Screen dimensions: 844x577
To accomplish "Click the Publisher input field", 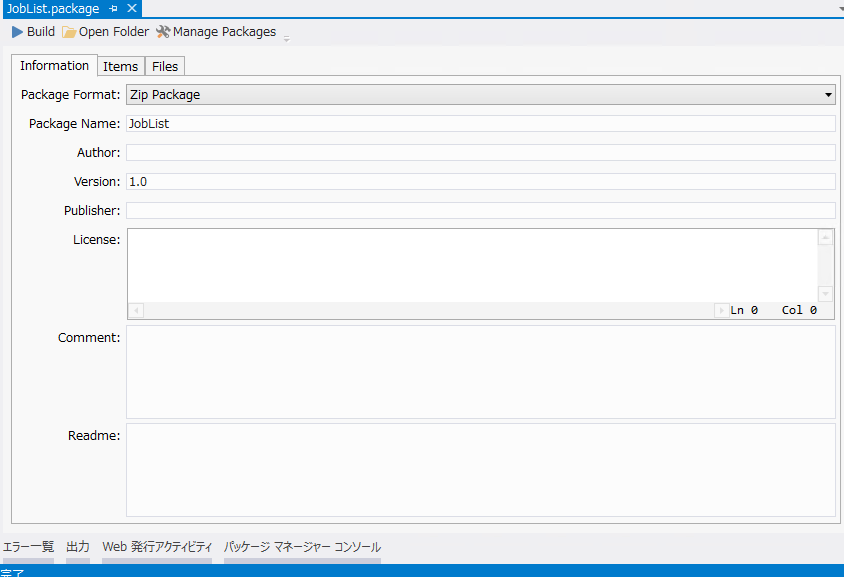I will (481, 211).
